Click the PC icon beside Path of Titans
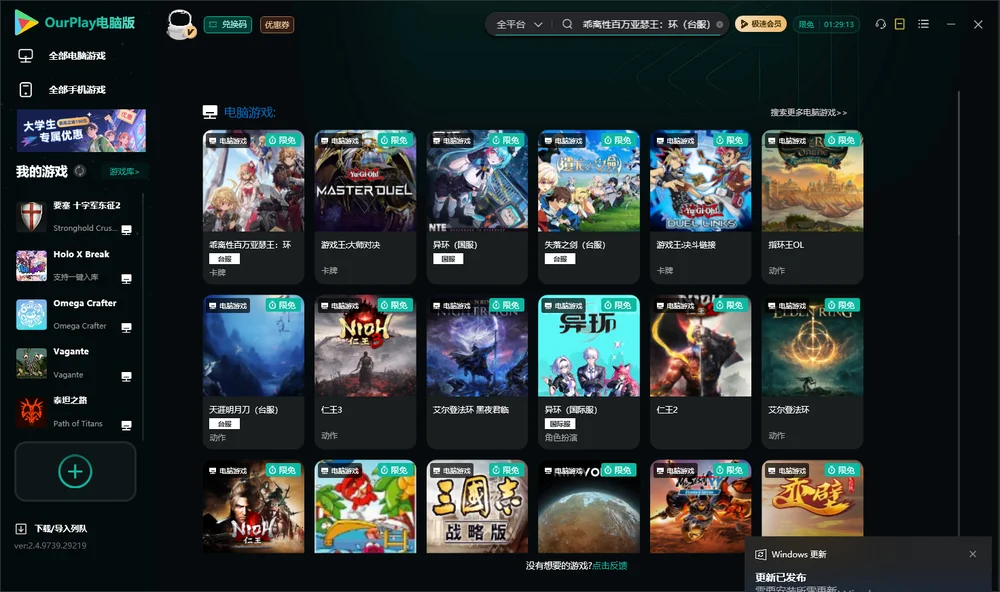 coord(126,426)
